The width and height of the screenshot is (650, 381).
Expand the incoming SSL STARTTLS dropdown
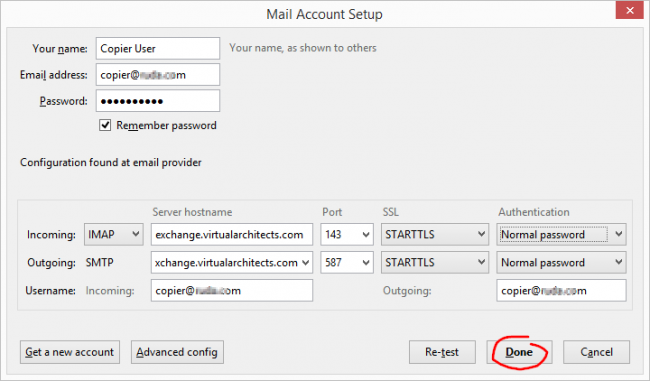pyautogui.click(x=435, y=235)
